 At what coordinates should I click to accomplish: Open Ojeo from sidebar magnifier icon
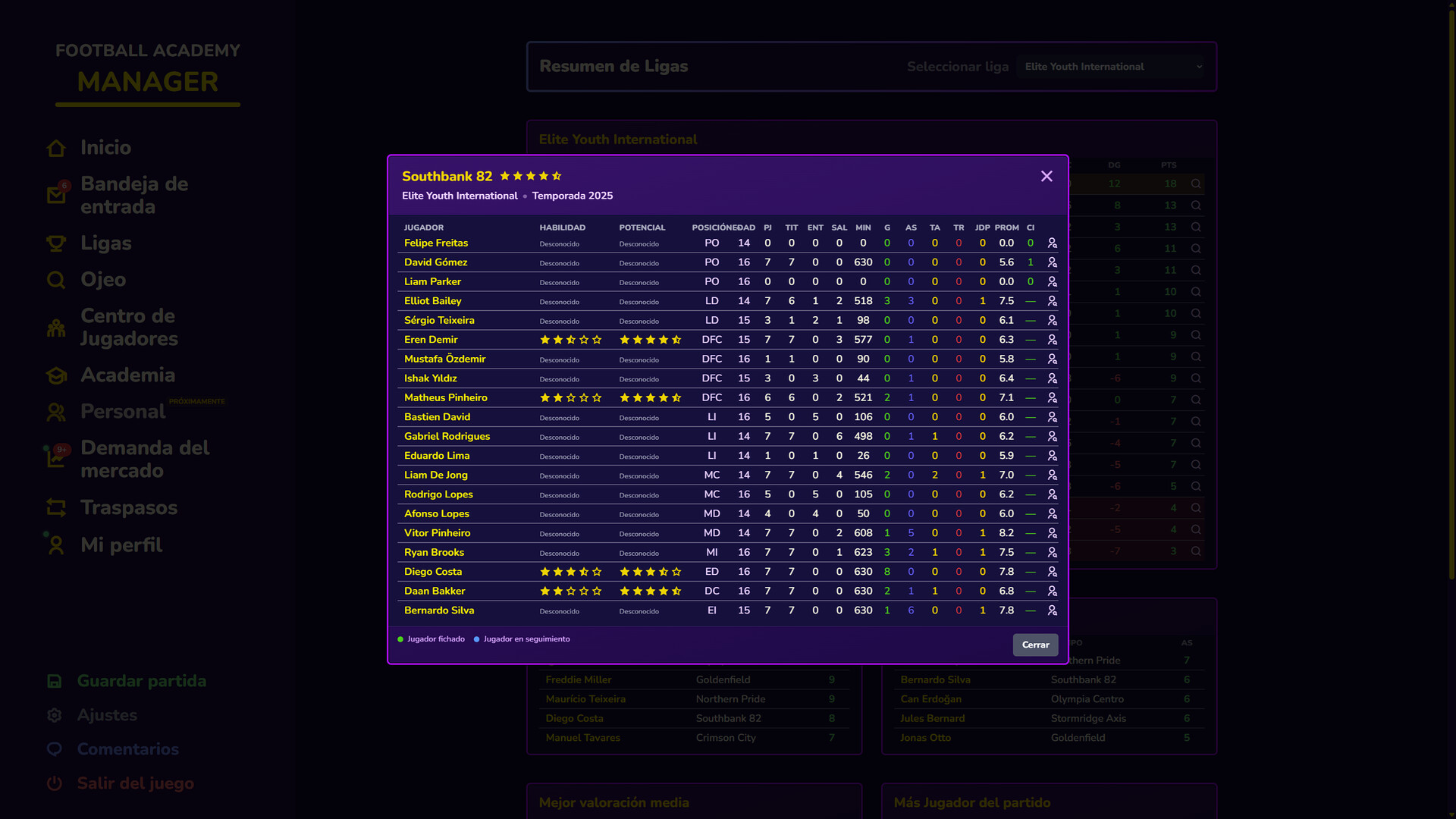tap(56, 280)
